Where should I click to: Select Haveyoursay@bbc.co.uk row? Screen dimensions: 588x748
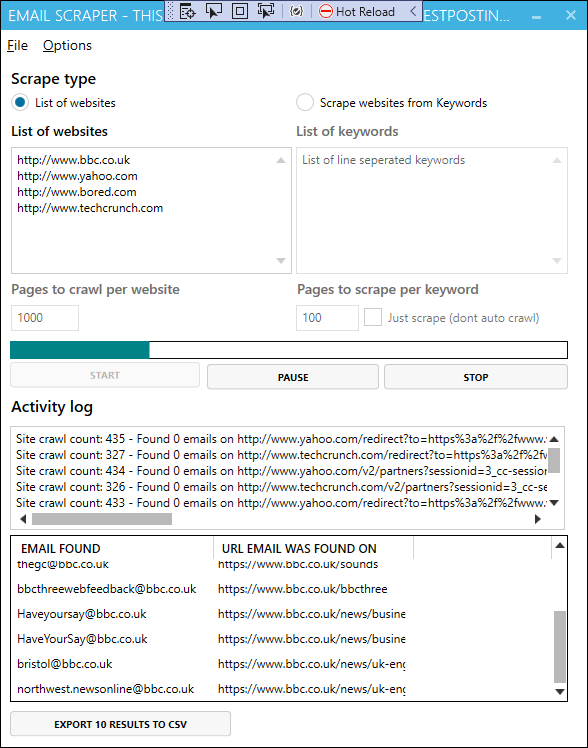281,614
